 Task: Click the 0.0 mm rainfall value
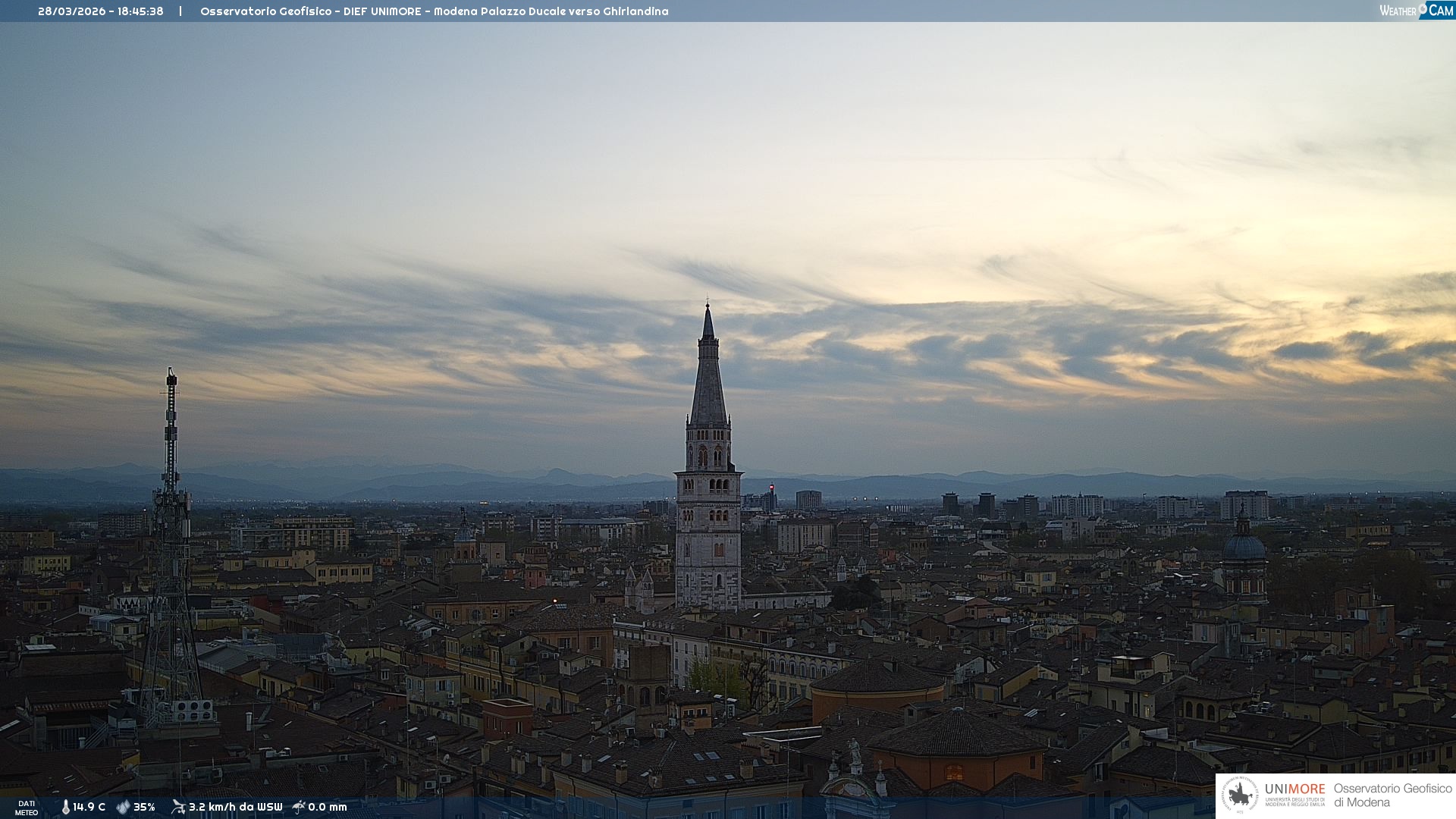point(328,808)
